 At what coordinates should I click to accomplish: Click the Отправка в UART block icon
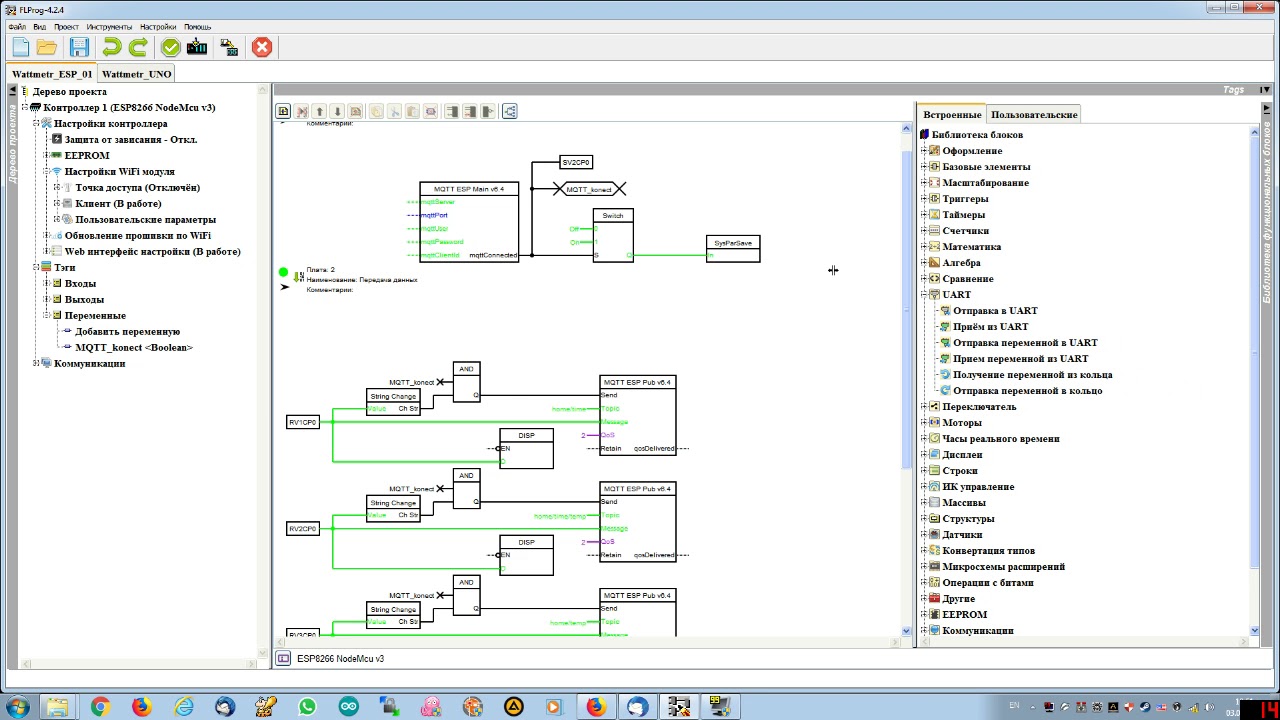point(945,311)
